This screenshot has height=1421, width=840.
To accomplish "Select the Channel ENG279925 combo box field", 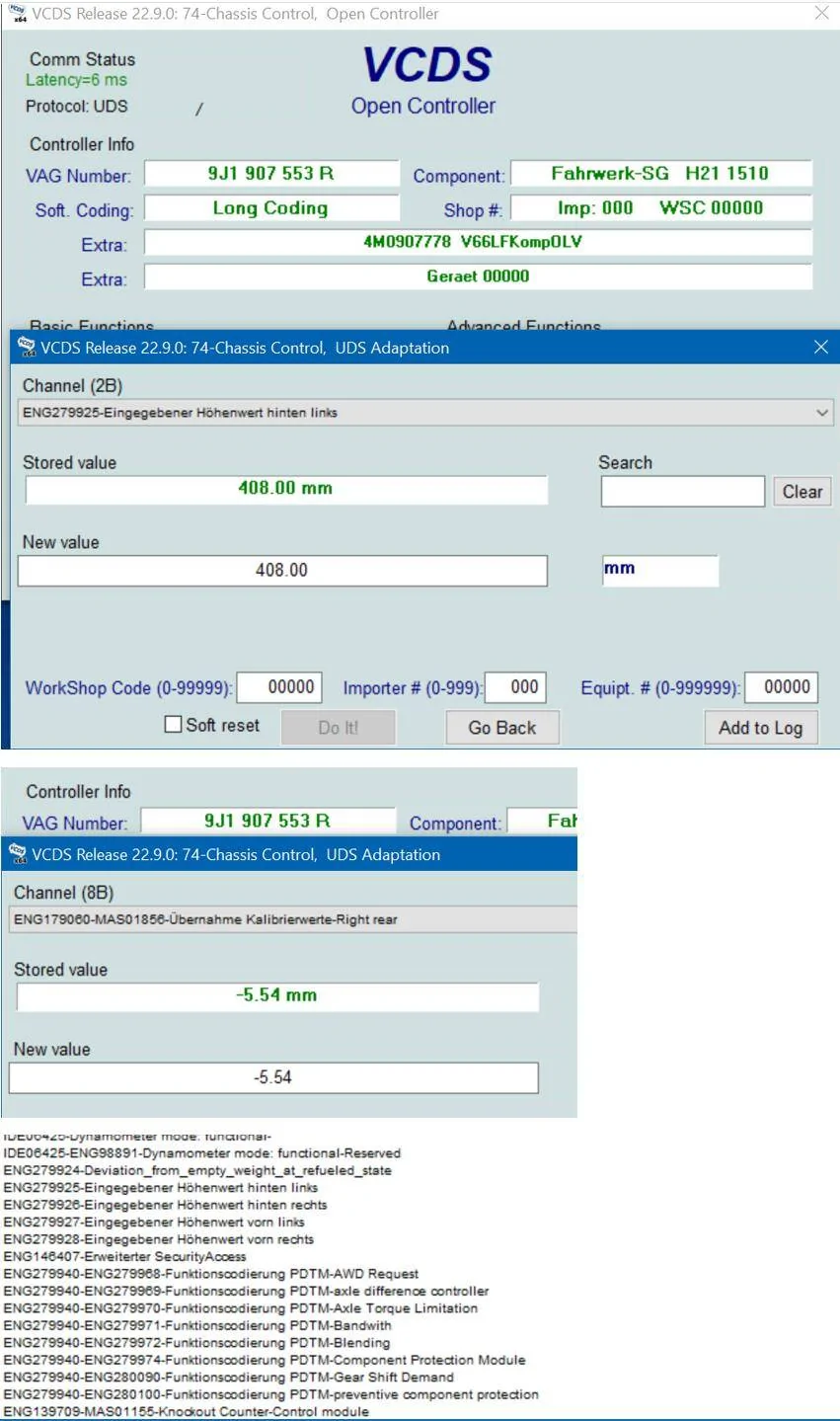I will click(425, 413).
